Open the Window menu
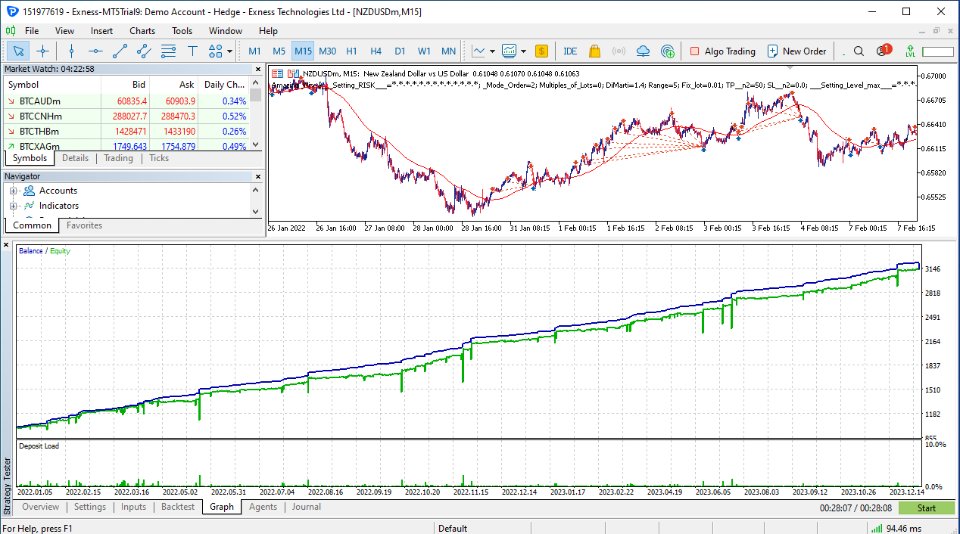The width and height of the screenshot is (960, 534). click(x=225, y=31)
